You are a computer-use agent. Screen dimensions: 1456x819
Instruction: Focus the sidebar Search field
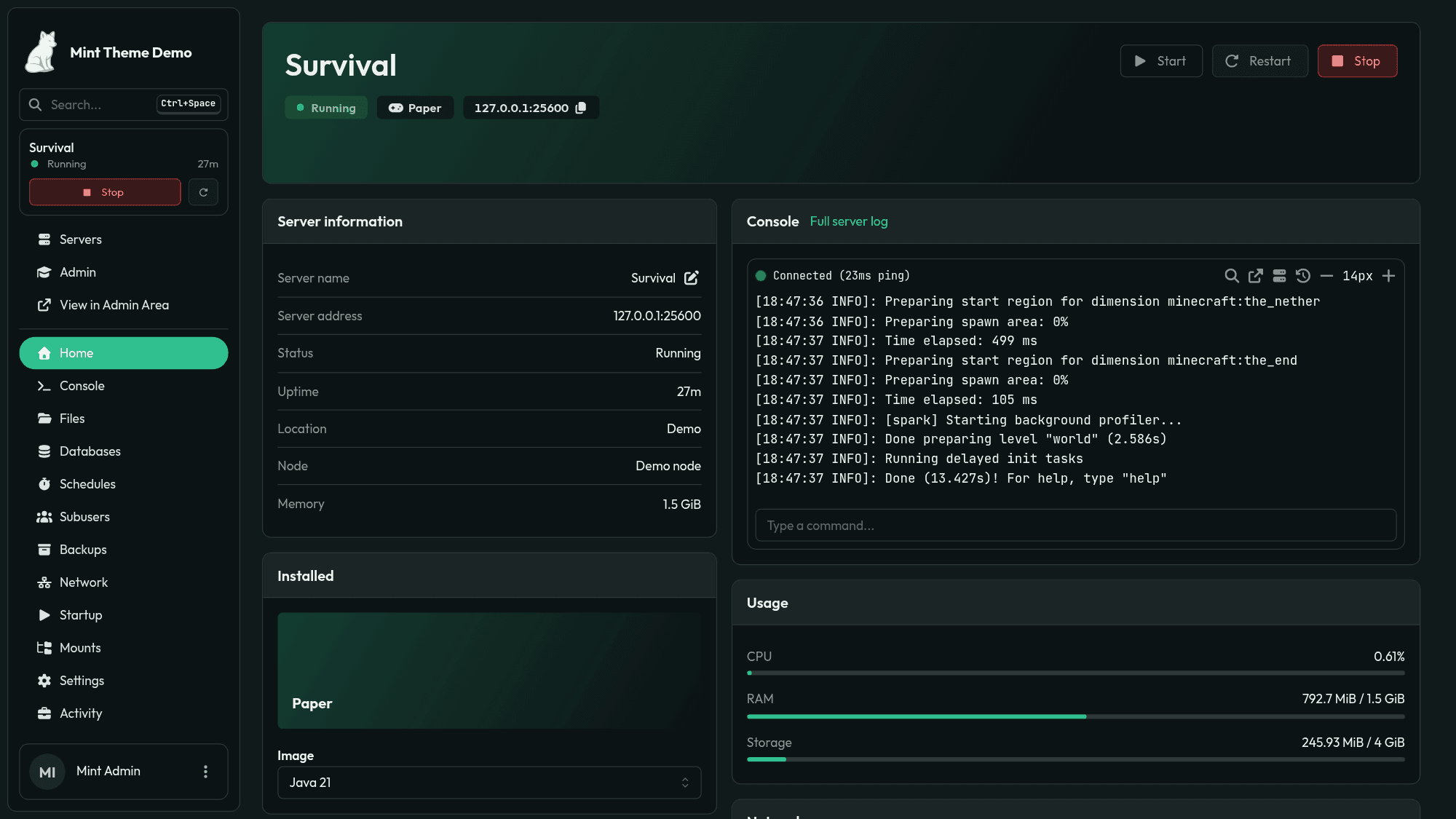point(124,105)
